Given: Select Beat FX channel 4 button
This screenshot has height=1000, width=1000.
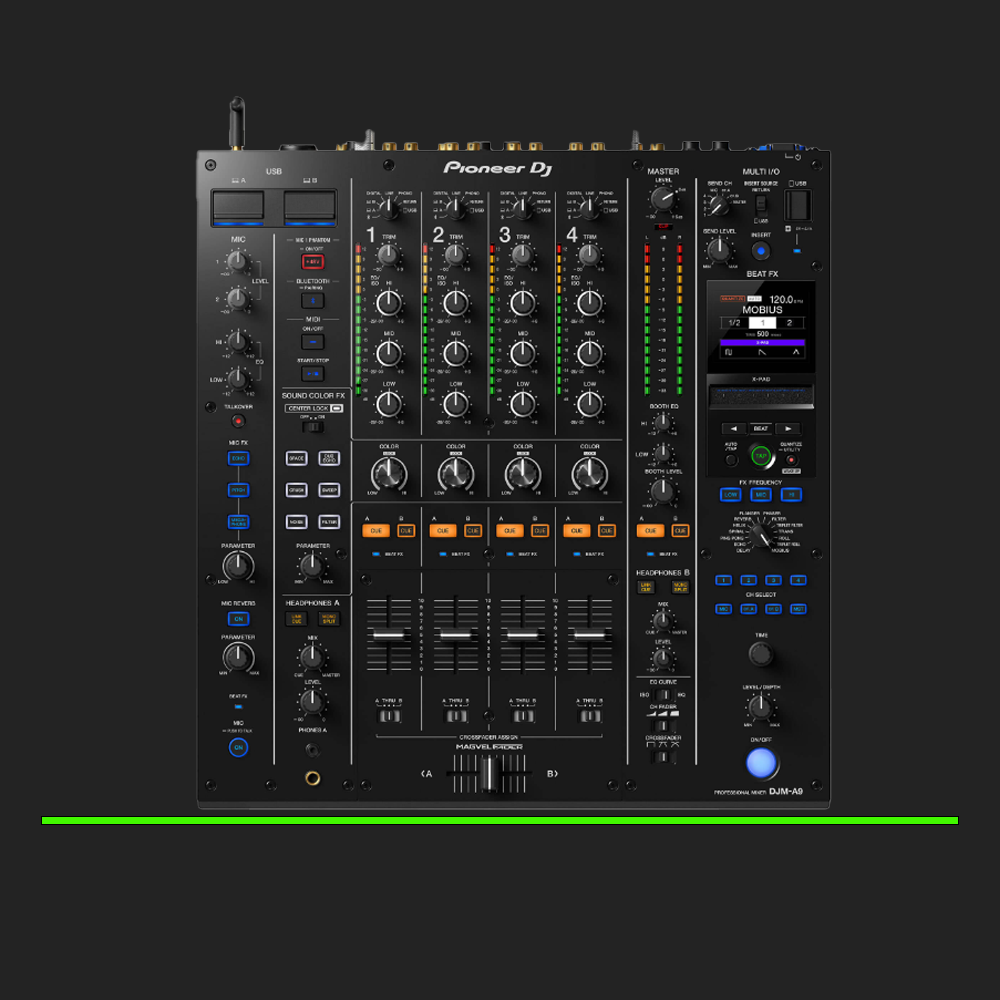Looking at the screenshot, I should click(x=798, y=580).
